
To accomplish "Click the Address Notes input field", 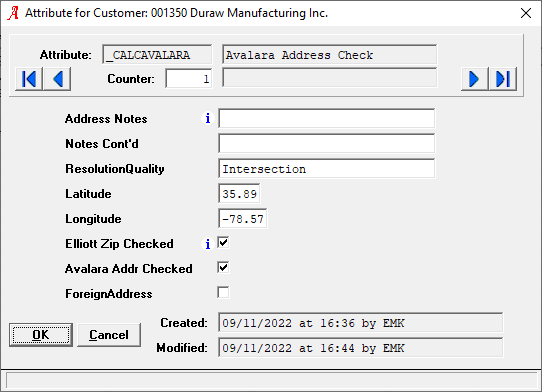I will coord(327,119).
